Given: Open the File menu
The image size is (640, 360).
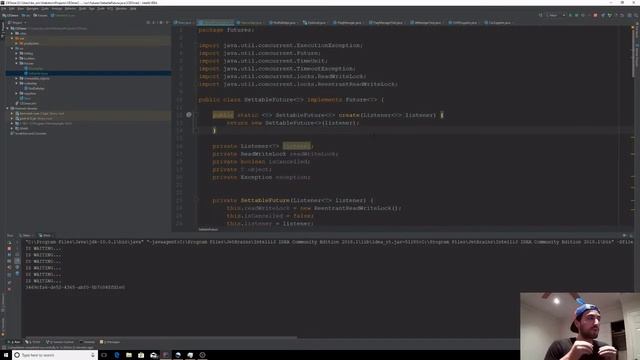Looking at the screenshot, I should [4, 9].
